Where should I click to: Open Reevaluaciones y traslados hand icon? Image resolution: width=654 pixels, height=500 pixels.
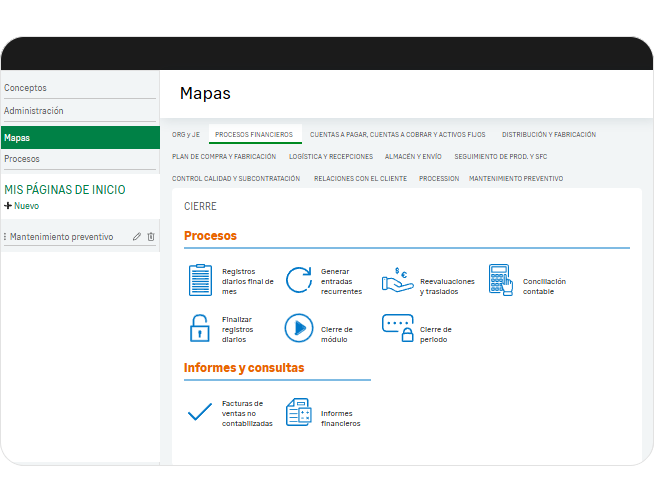pyautogui.click(x=397, y=281)
